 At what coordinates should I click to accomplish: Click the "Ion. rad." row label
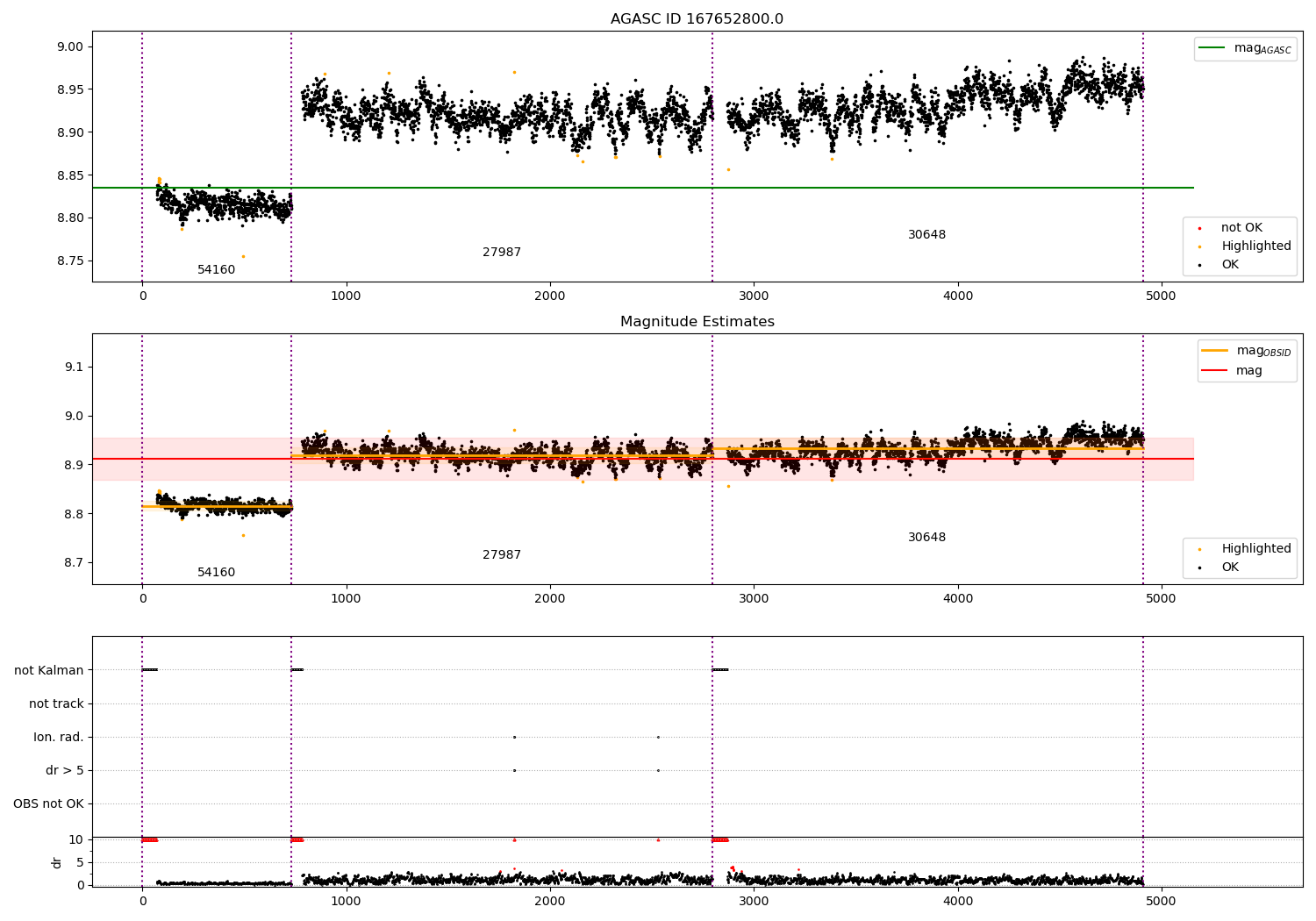click(x=59, y=738)
